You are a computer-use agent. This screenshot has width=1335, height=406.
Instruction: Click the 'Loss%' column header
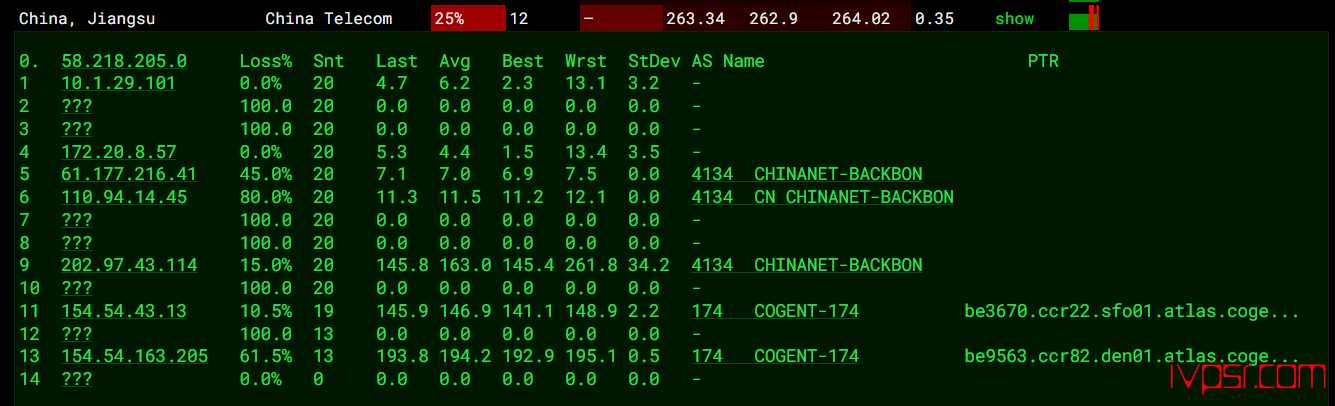[265, 61]
